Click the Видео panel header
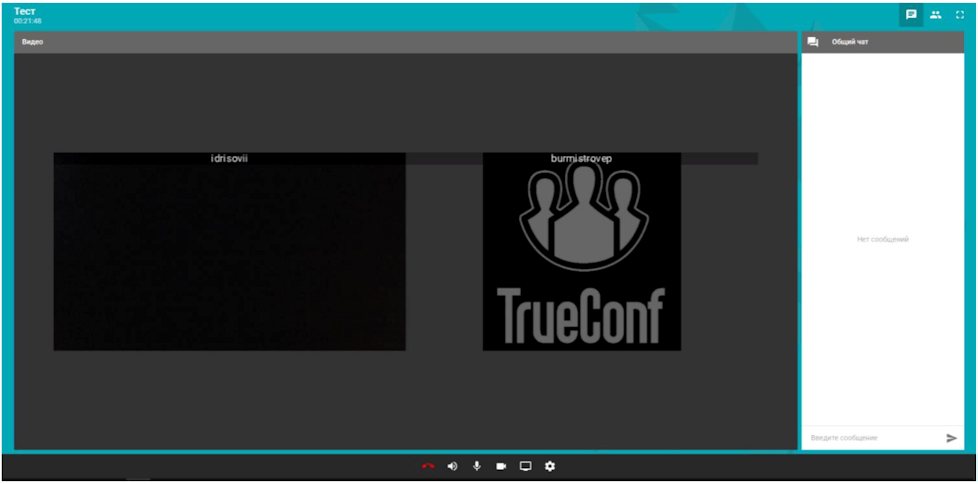The height and width of the screenshot is (484, 978). [405, 42]
